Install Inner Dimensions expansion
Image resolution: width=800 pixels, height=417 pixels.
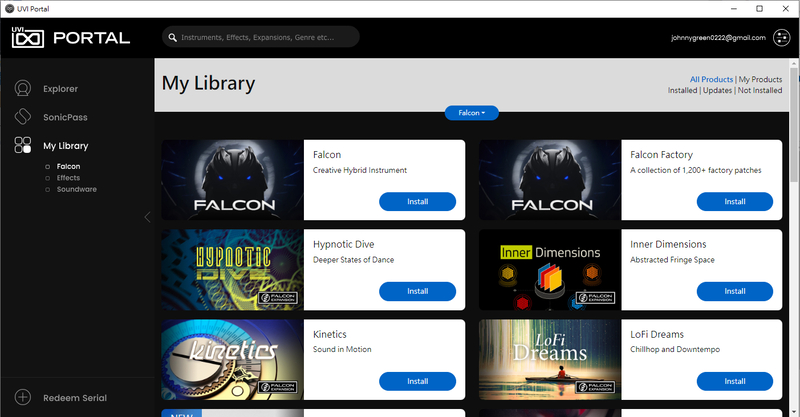click(735, 291)
